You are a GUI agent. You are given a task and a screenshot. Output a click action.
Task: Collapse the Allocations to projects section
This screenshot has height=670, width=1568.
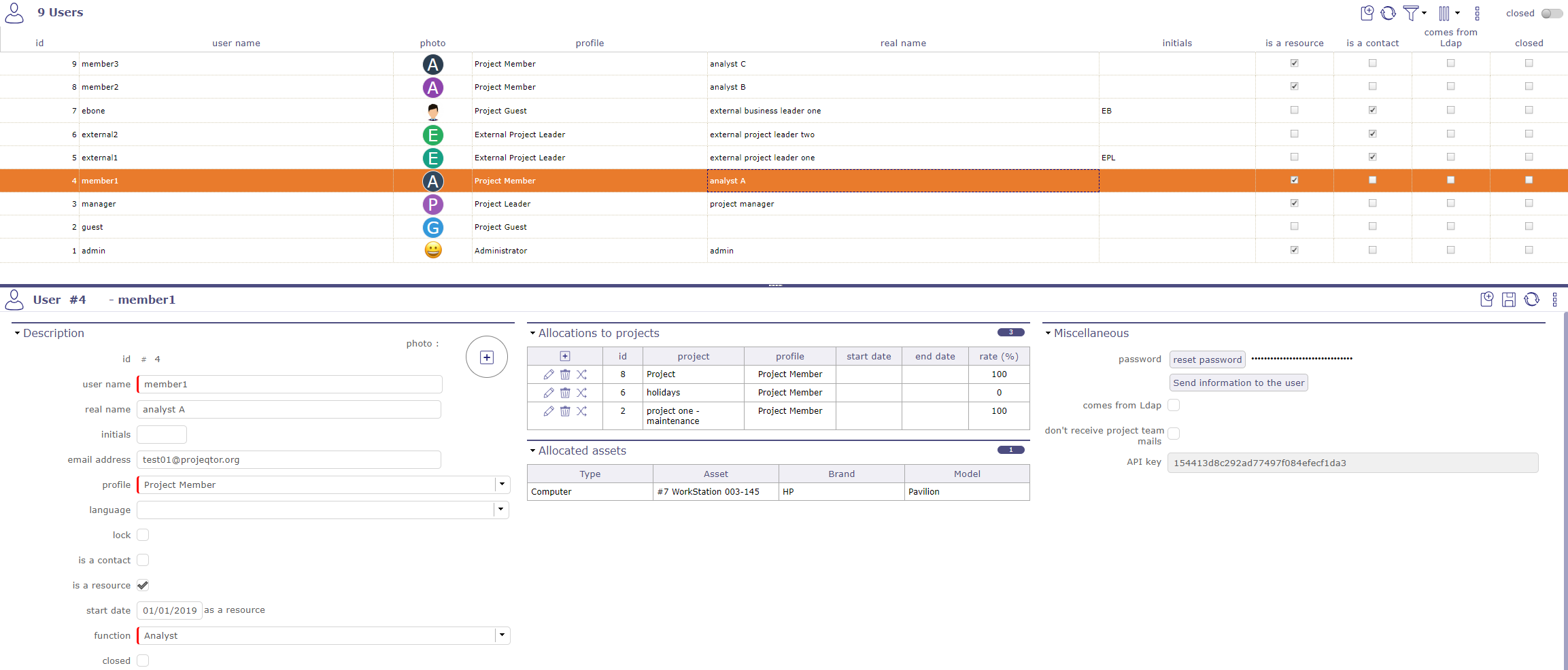coord(533,333)
